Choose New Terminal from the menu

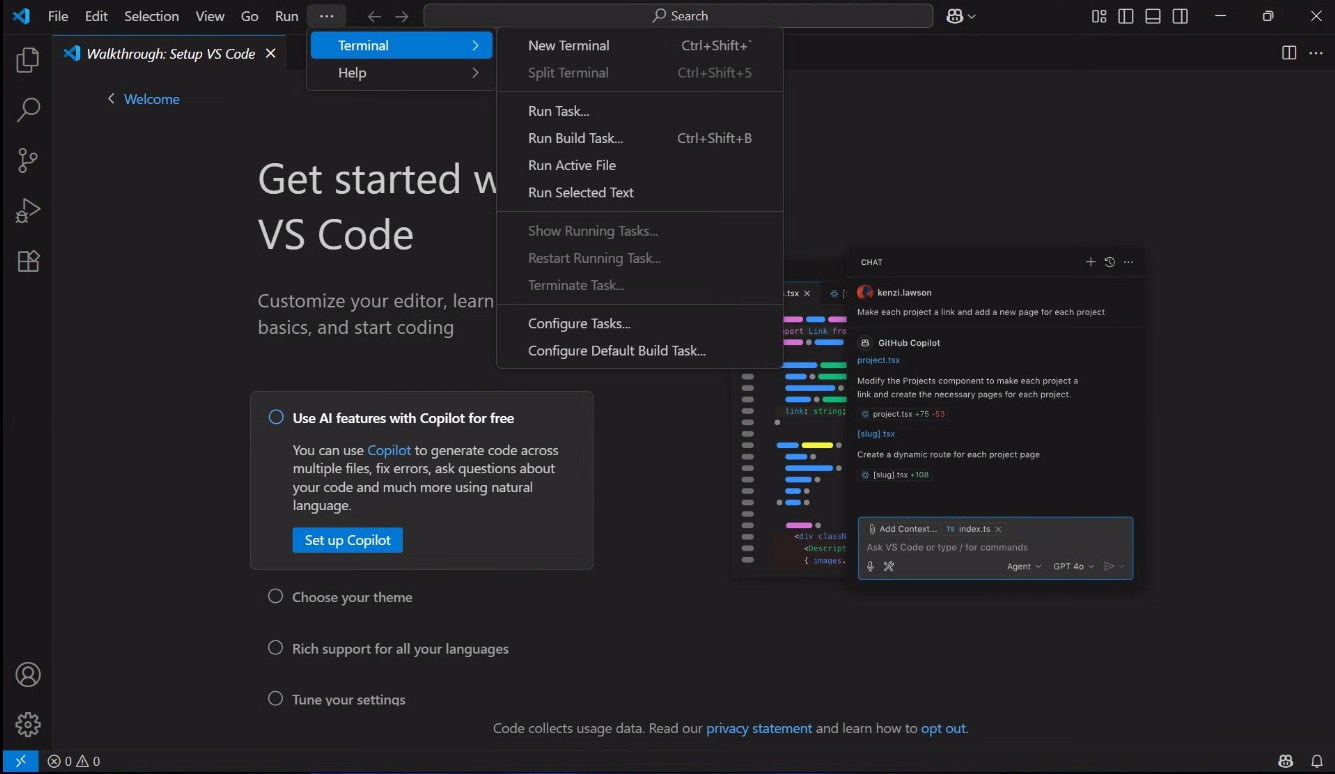[639, 45]
